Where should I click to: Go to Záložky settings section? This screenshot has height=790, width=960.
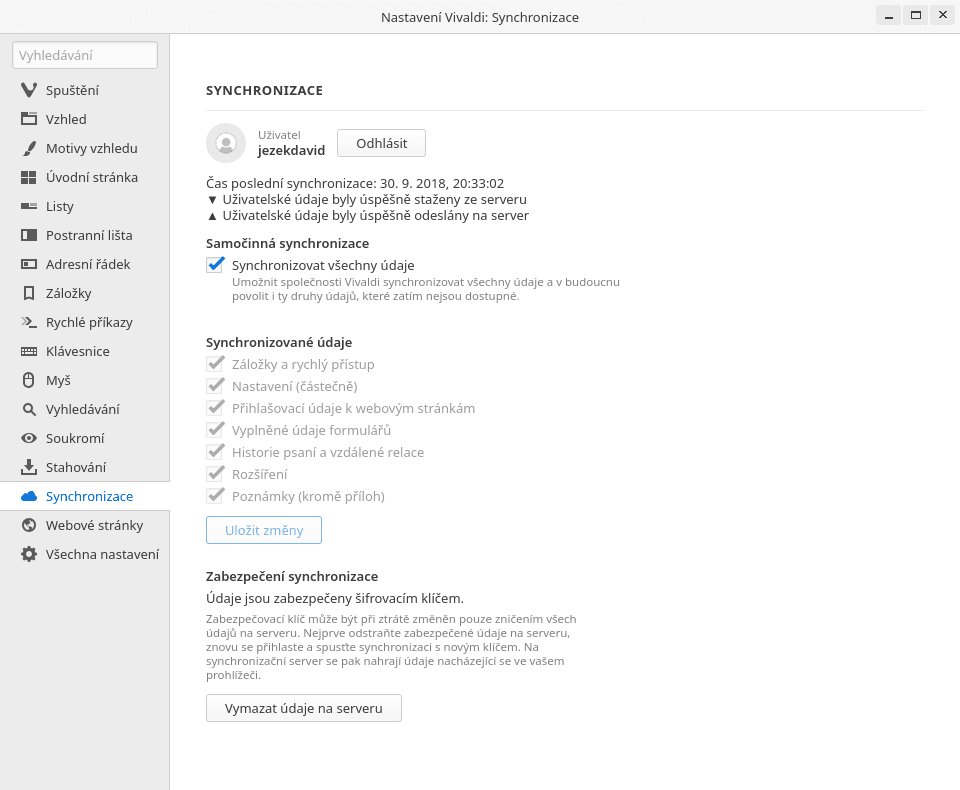coord(84,293)
